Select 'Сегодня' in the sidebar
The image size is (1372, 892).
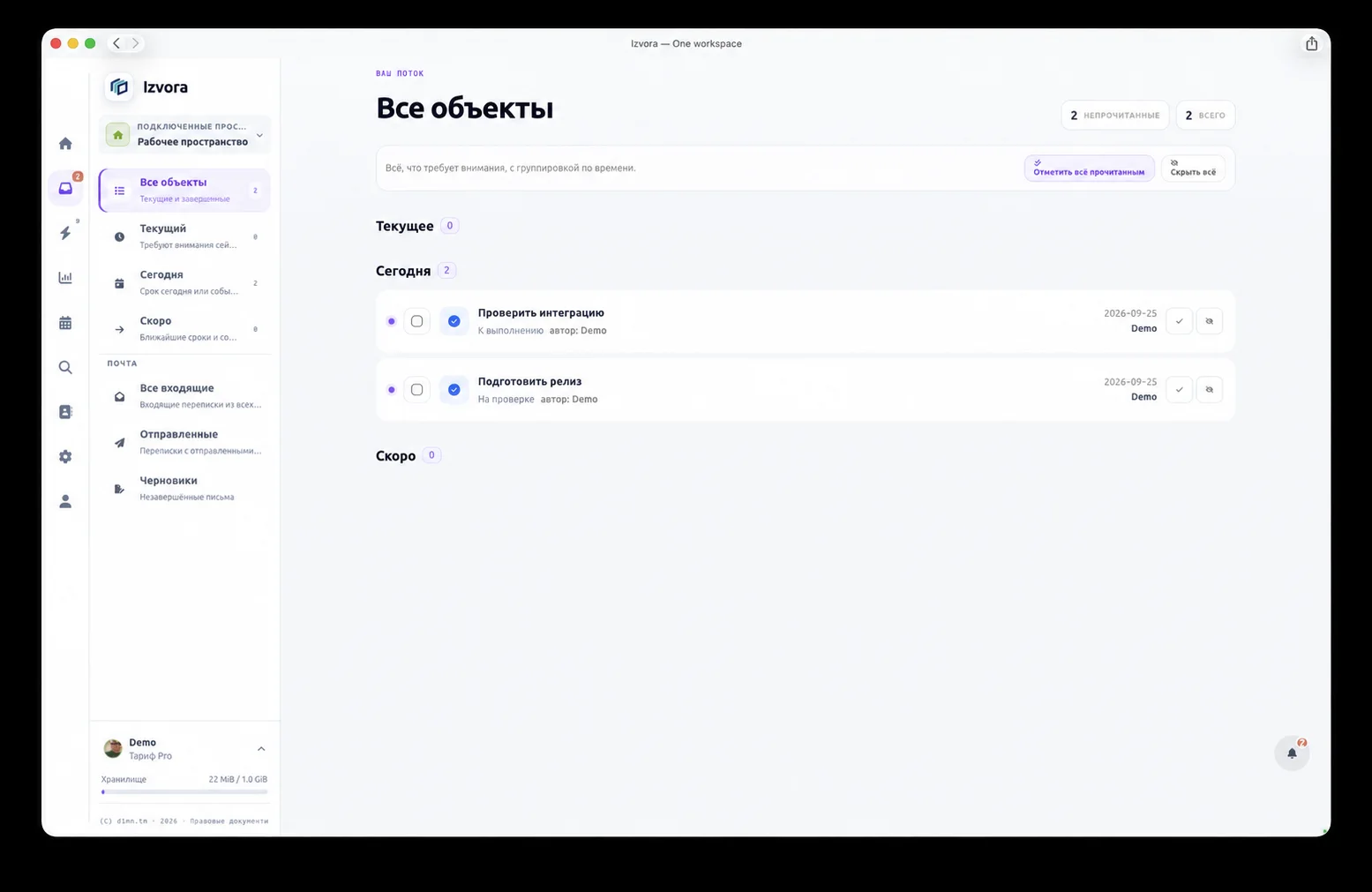click(184, 282)
